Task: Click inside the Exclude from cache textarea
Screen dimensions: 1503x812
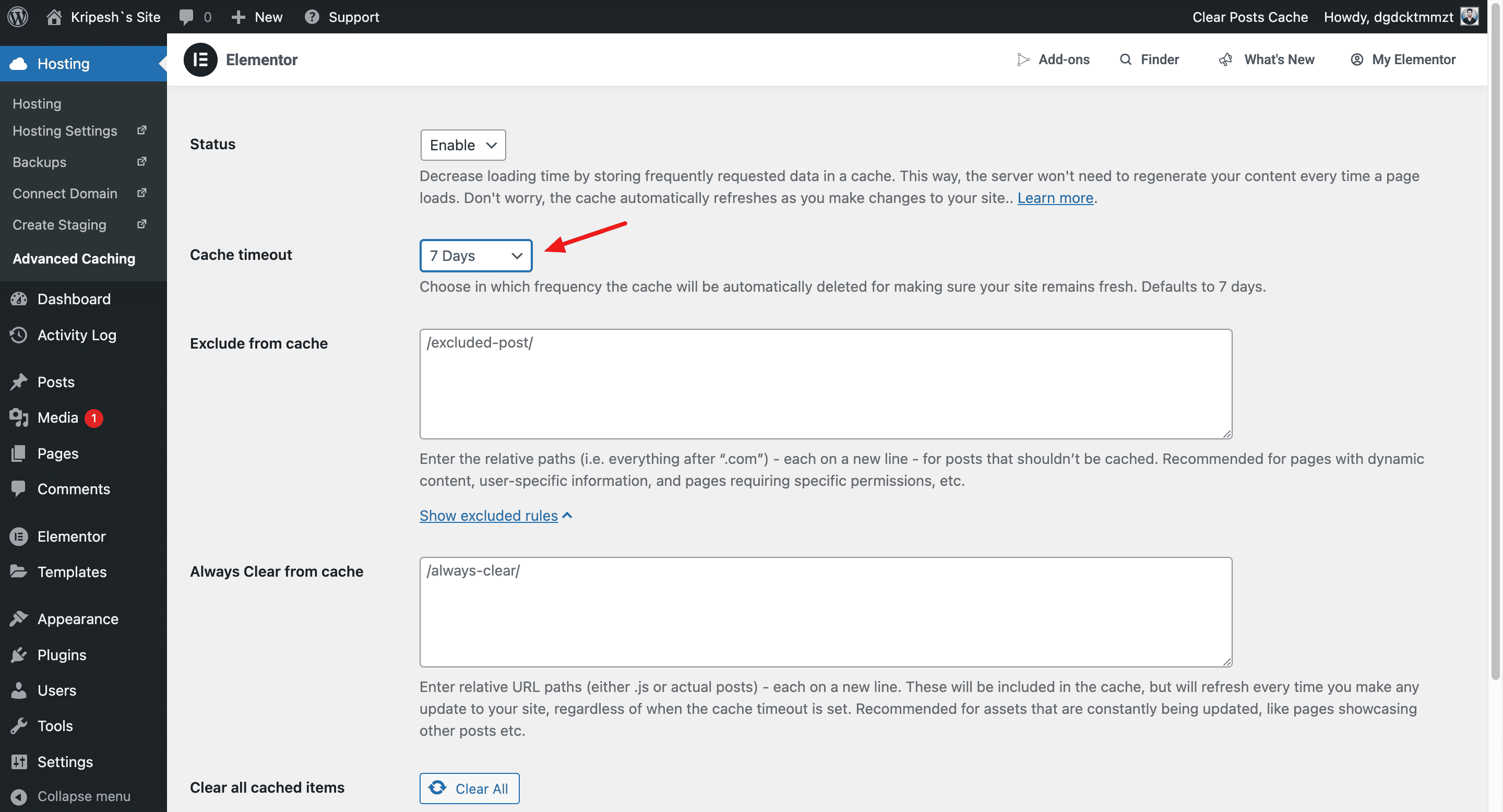Action: point(825,384)
